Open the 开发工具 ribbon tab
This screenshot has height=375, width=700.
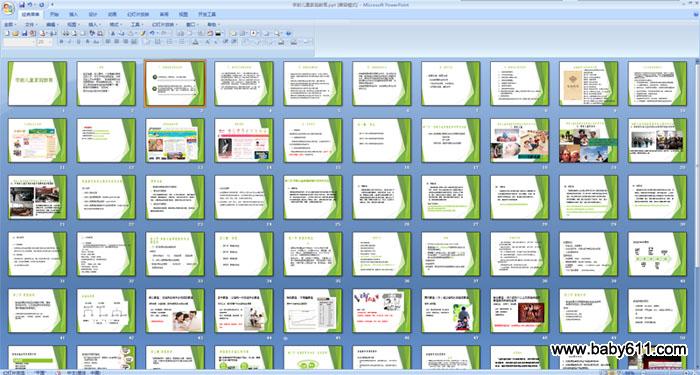[x=207, y=14]
